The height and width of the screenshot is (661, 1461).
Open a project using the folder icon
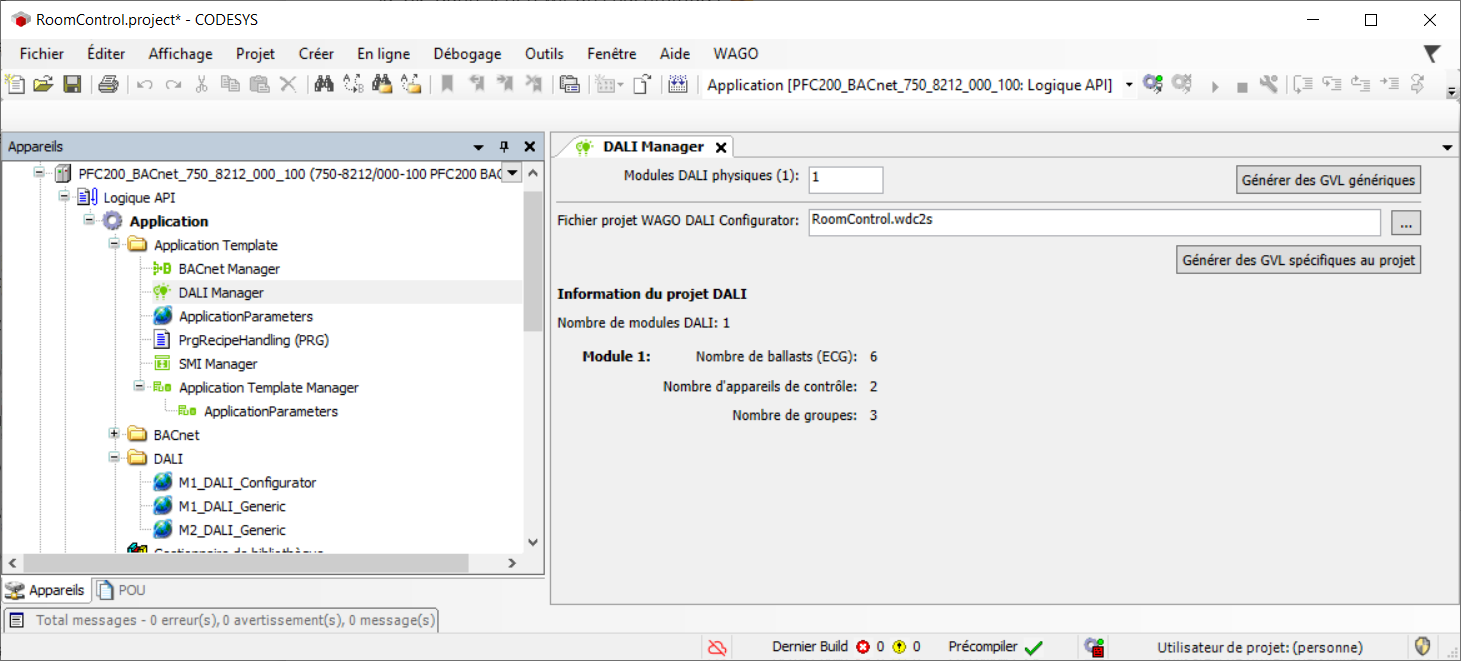43,85
